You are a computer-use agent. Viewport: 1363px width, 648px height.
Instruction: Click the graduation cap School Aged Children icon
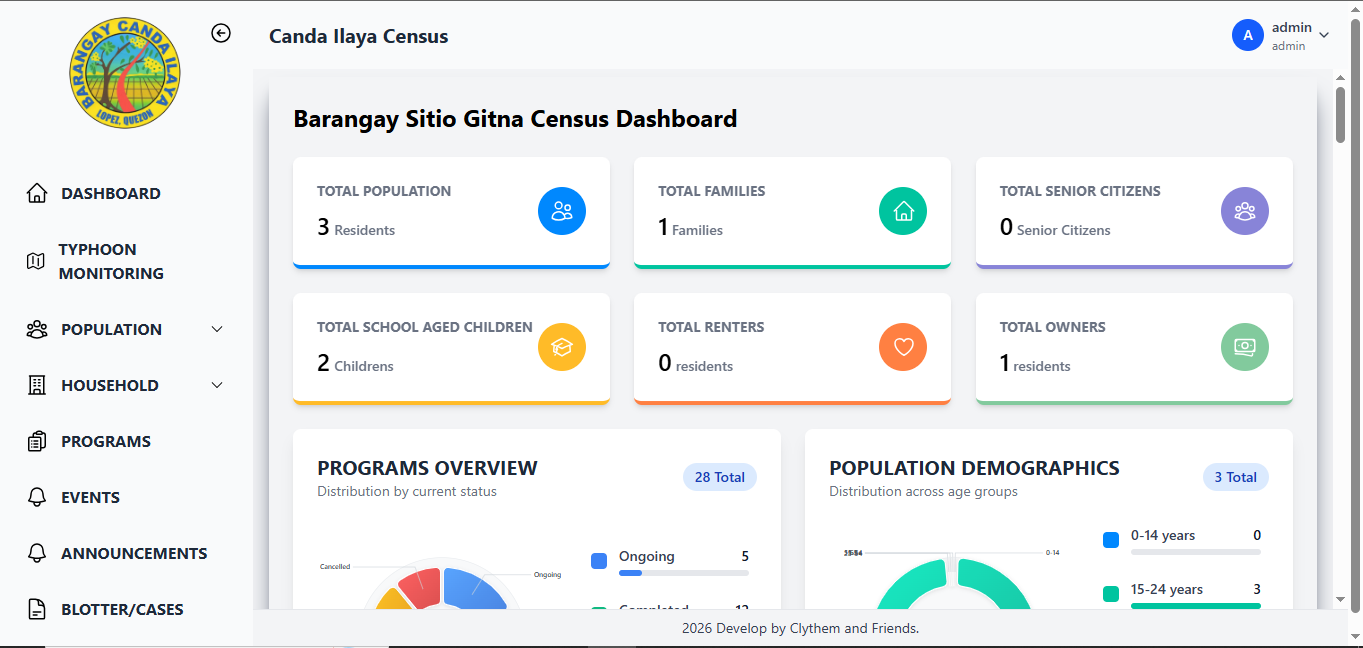click(x=561, y=347)
